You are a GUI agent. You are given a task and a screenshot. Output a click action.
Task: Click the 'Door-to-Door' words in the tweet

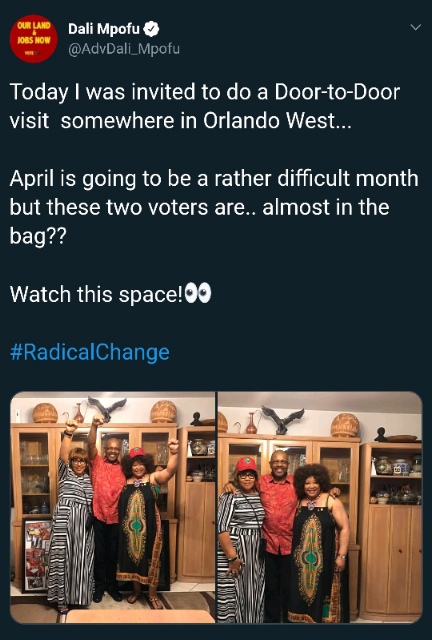click(x=337, y=91)
